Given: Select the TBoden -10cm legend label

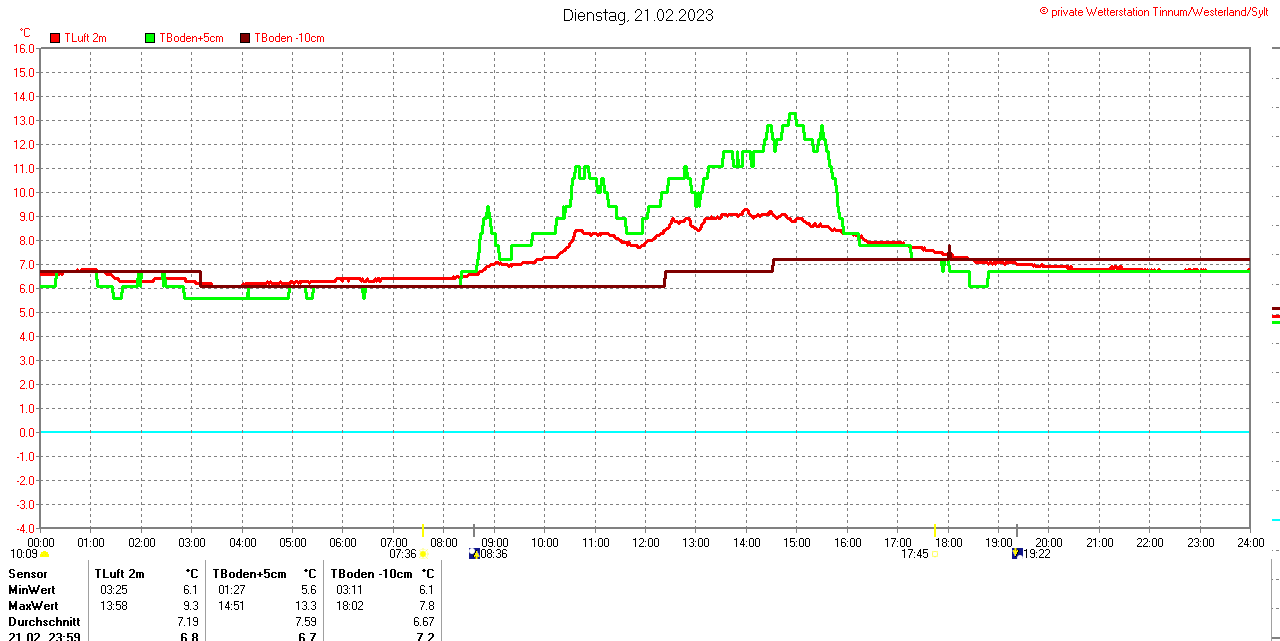Looking at the screenshot, I should pos(289,38).
